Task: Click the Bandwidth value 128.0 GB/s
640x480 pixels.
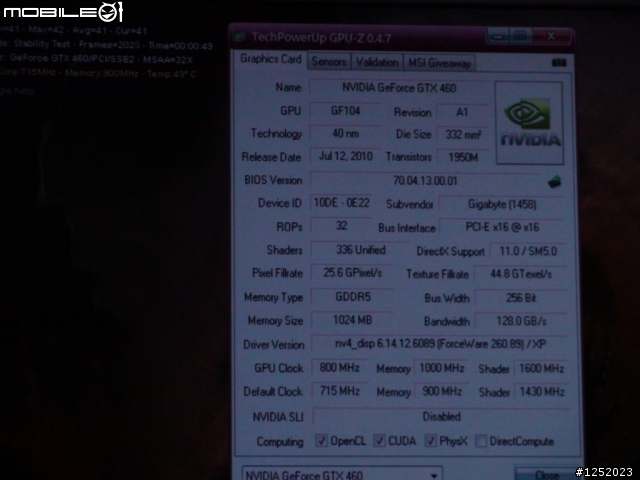Action: [x=521, y=321]
